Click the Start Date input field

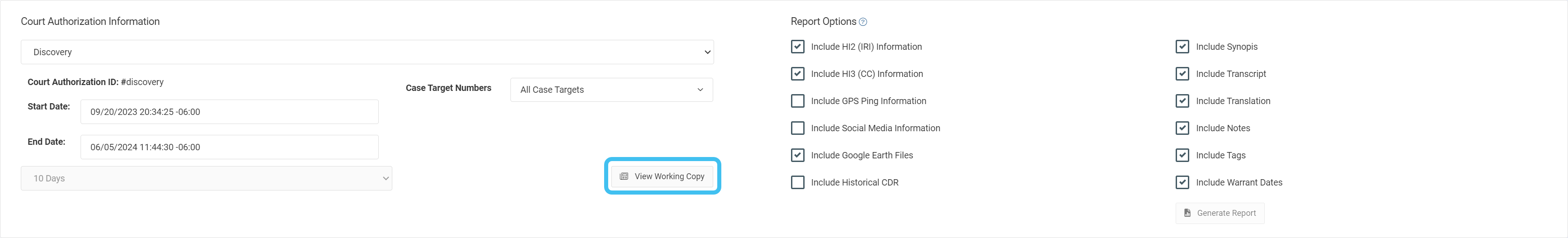click(x=229, y=112)
